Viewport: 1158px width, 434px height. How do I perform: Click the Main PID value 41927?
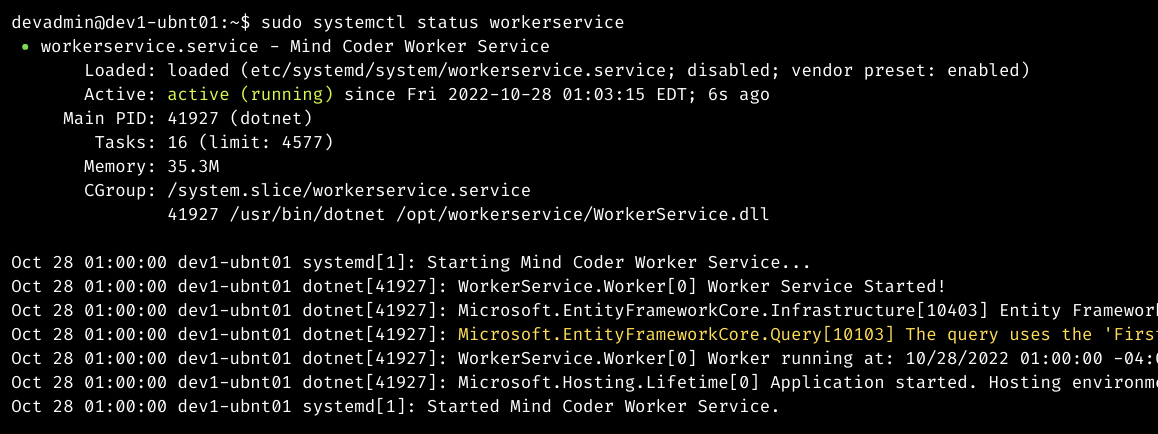pyautogui.click(x=193, y=119)
